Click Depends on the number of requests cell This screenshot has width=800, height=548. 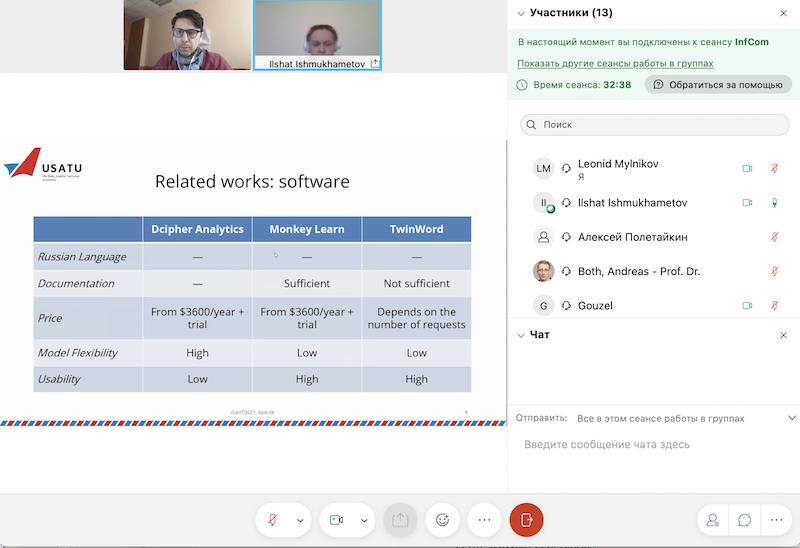pos(416,318)
